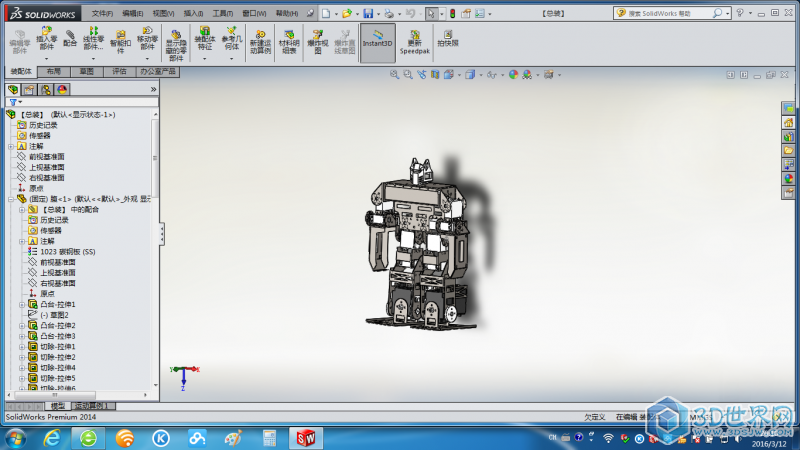This screenshot has height=450, width=800.
Task: Open Windows Start button
Action: [x=15, y=438]
